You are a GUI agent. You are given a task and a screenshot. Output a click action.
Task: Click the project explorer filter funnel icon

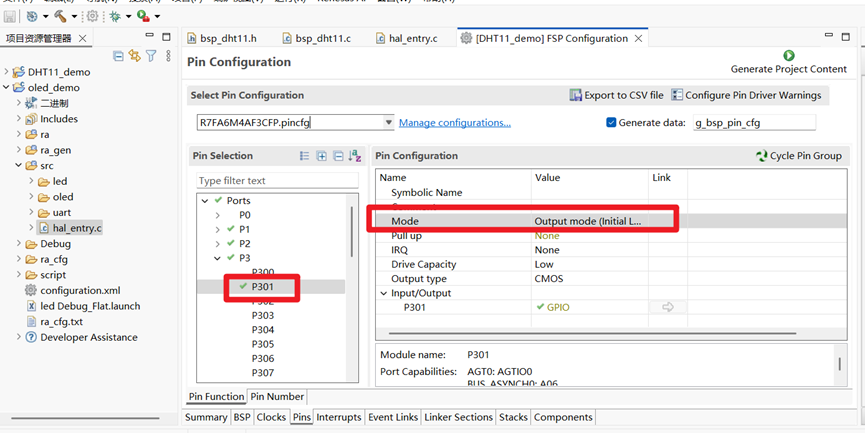(x=151, y=56)
